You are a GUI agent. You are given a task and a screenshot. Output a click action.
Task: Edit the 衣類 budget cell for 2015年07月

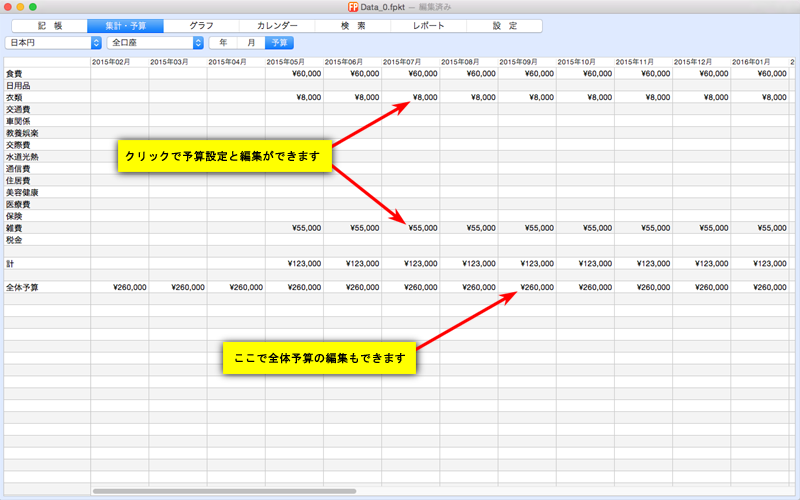click(410, 97)
